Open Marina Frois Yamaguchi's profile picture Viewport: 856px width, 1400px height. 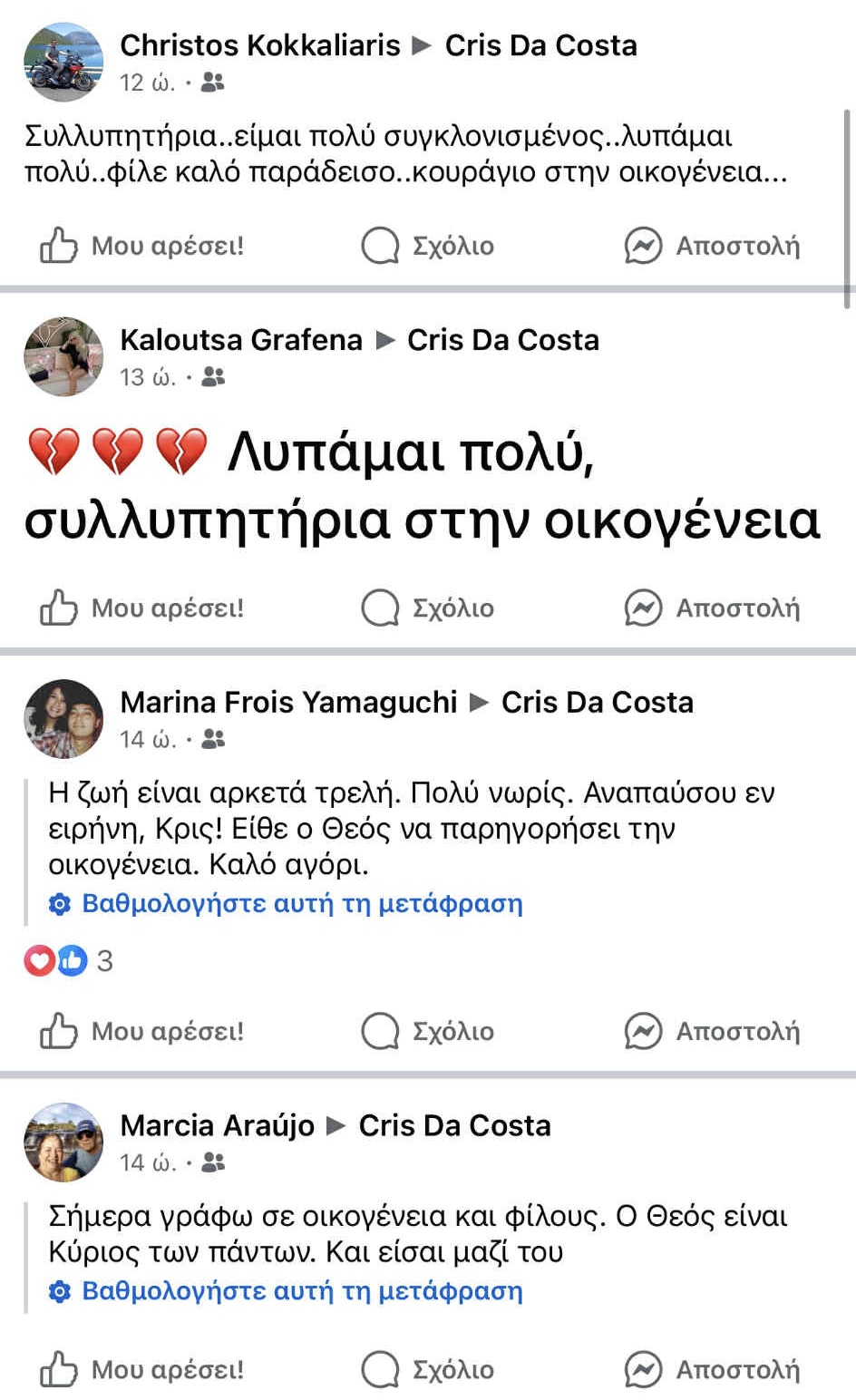63,719
